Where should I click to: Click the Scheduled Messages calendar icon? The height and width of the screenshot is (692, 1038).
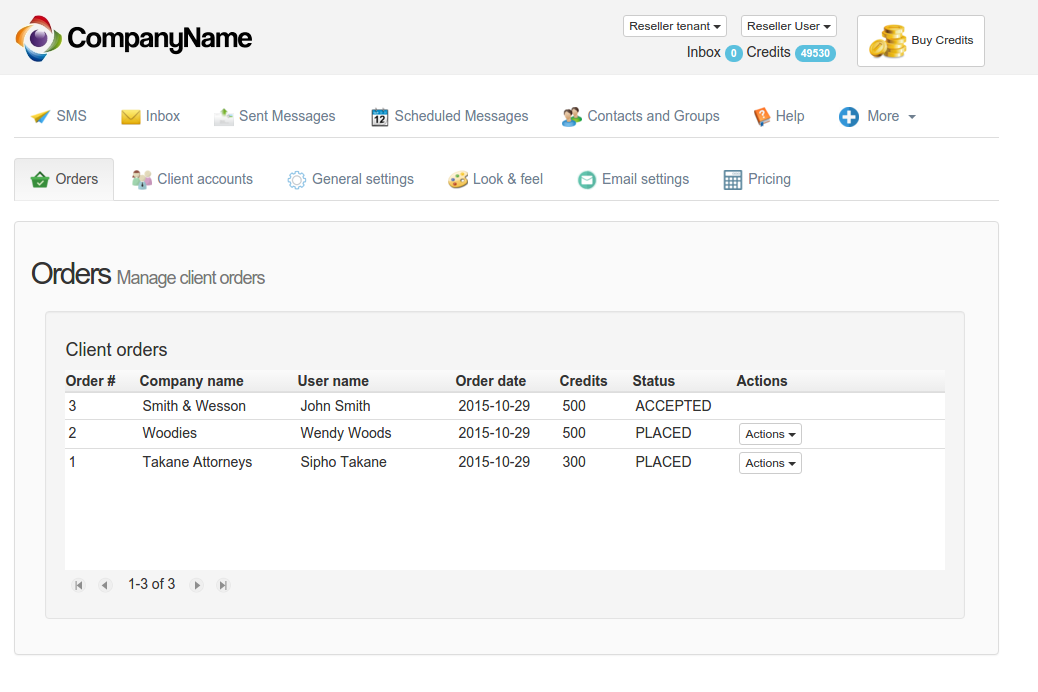coord(379,117)
